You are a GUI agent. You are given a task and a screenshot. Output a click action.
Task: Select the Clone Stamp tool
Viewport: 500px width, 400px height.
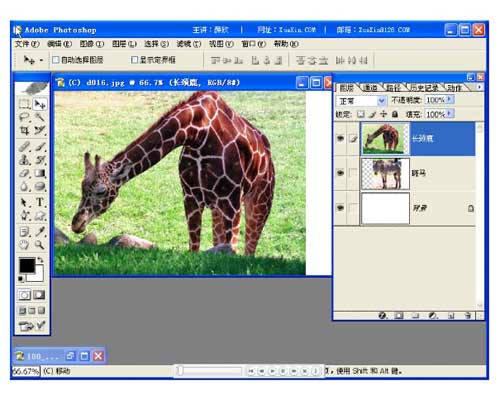25,160
